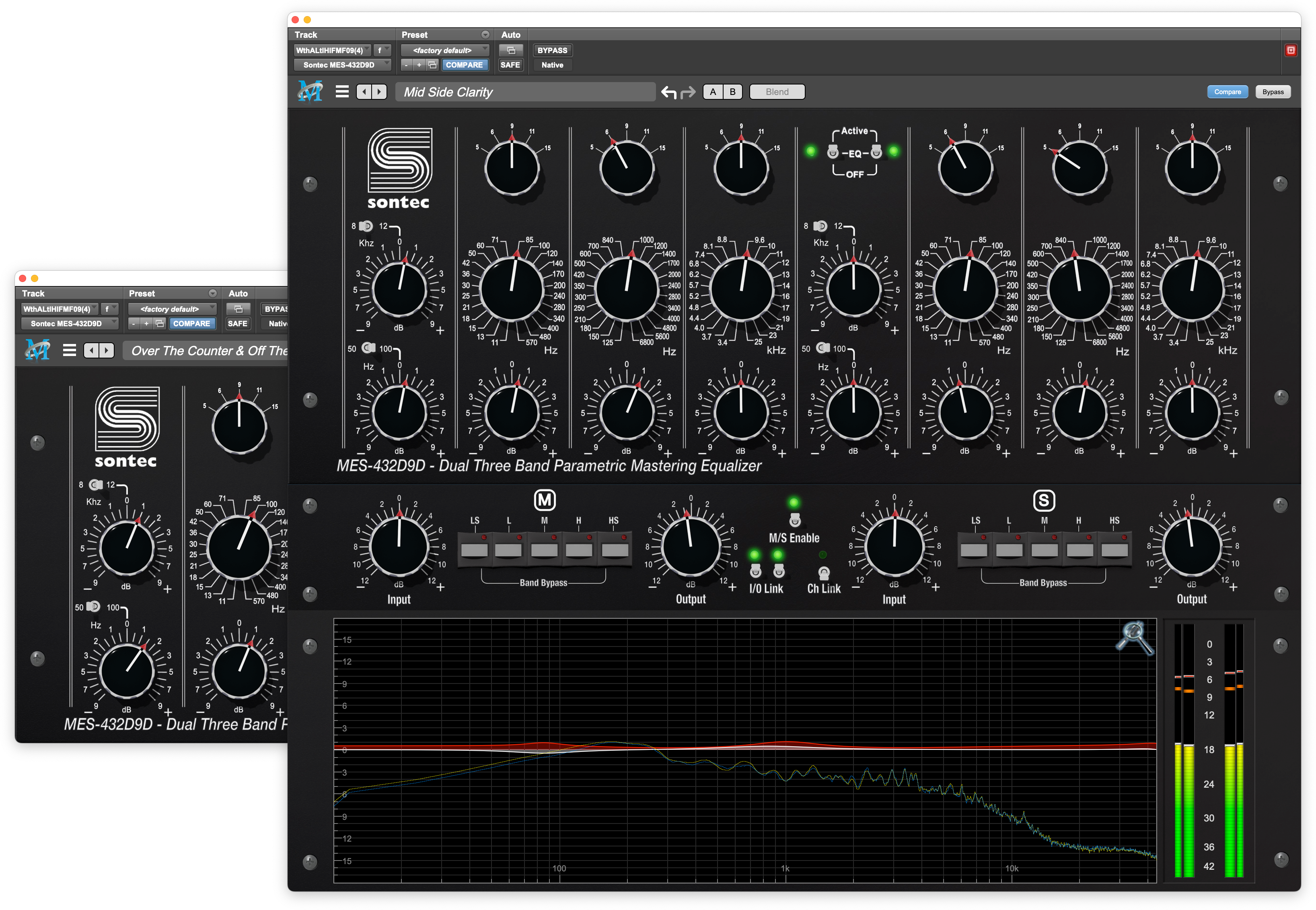
Task: Click the SAFE button in back window
Action: tap(238, 323)
